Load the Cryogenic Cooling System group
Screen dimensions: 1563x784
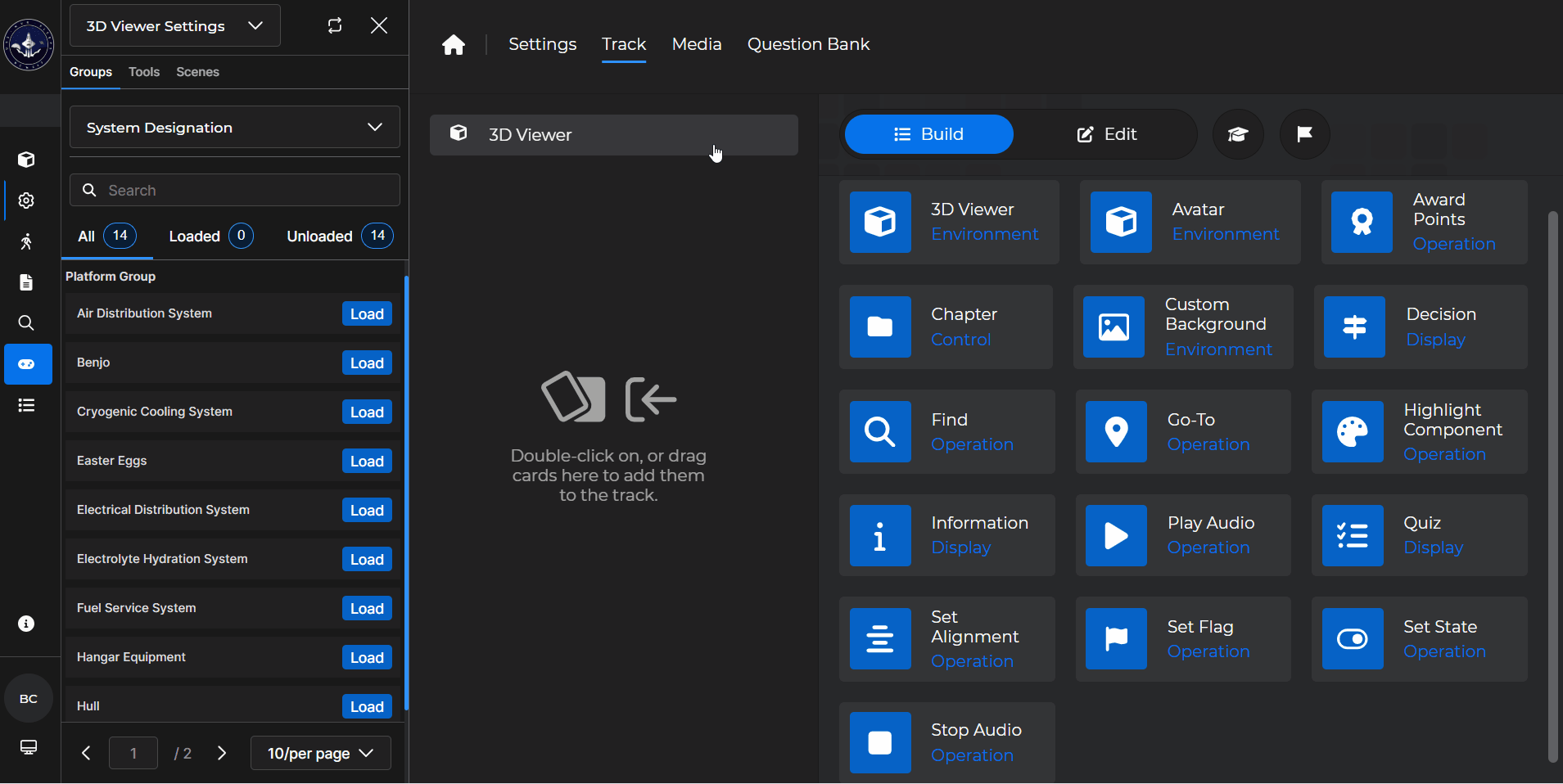coord(367,412)
